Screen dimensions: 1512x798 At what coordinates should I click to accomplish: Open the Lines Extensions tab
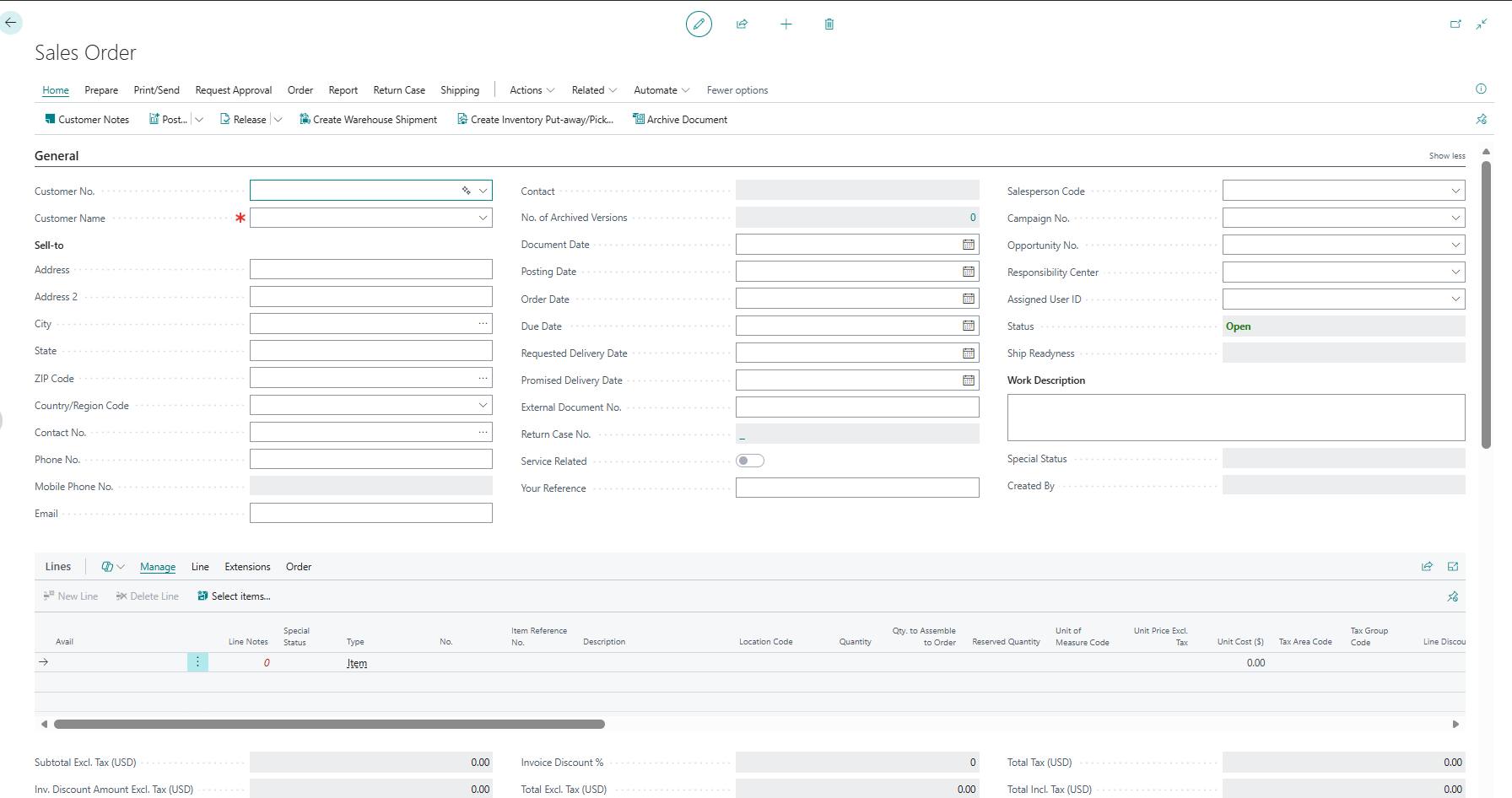[x=247, y=567]
